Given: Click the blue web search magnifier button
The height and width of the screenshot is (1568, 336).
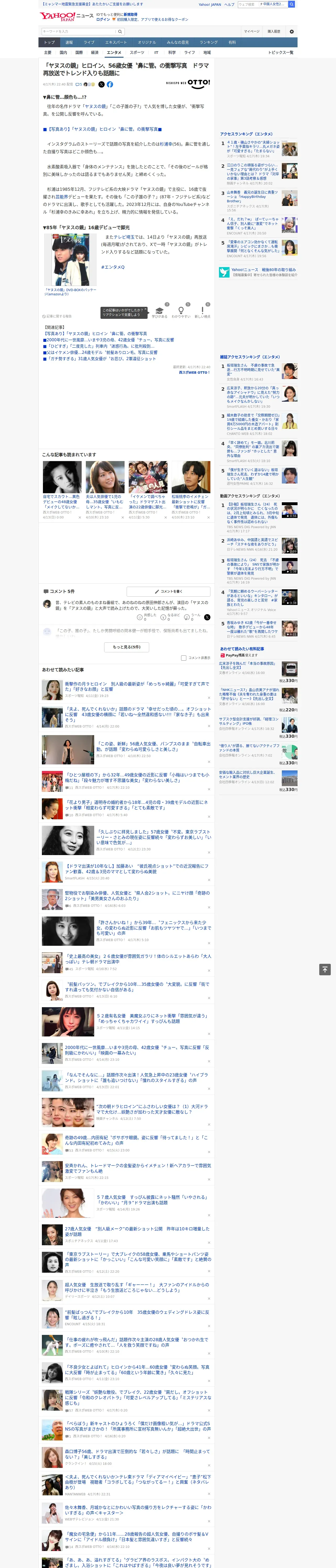Looking at the screenshot, I should coord(292,4).
